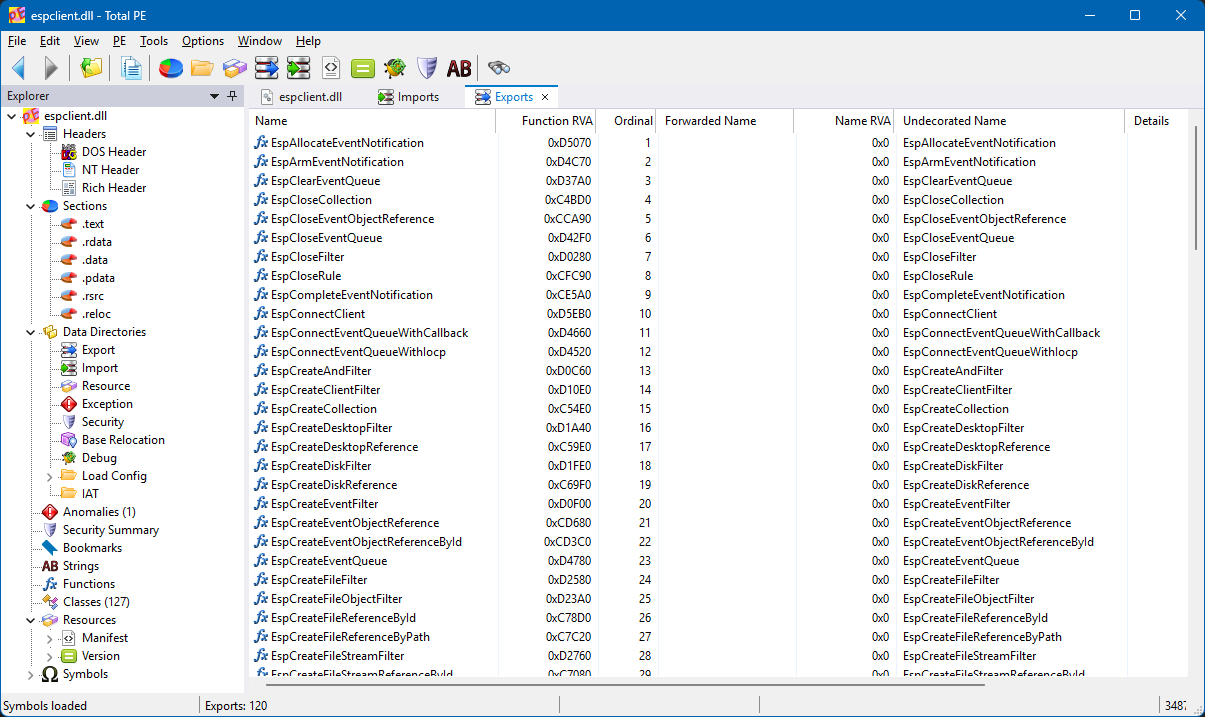
Task: Open the Tools menu
Action: 154,41
